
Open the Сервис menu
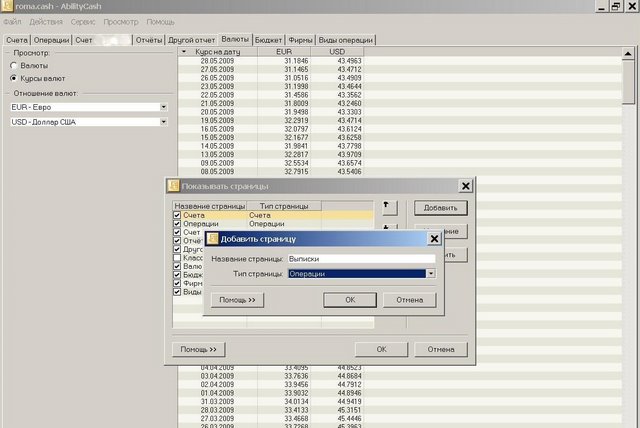[x=83, y=21]
